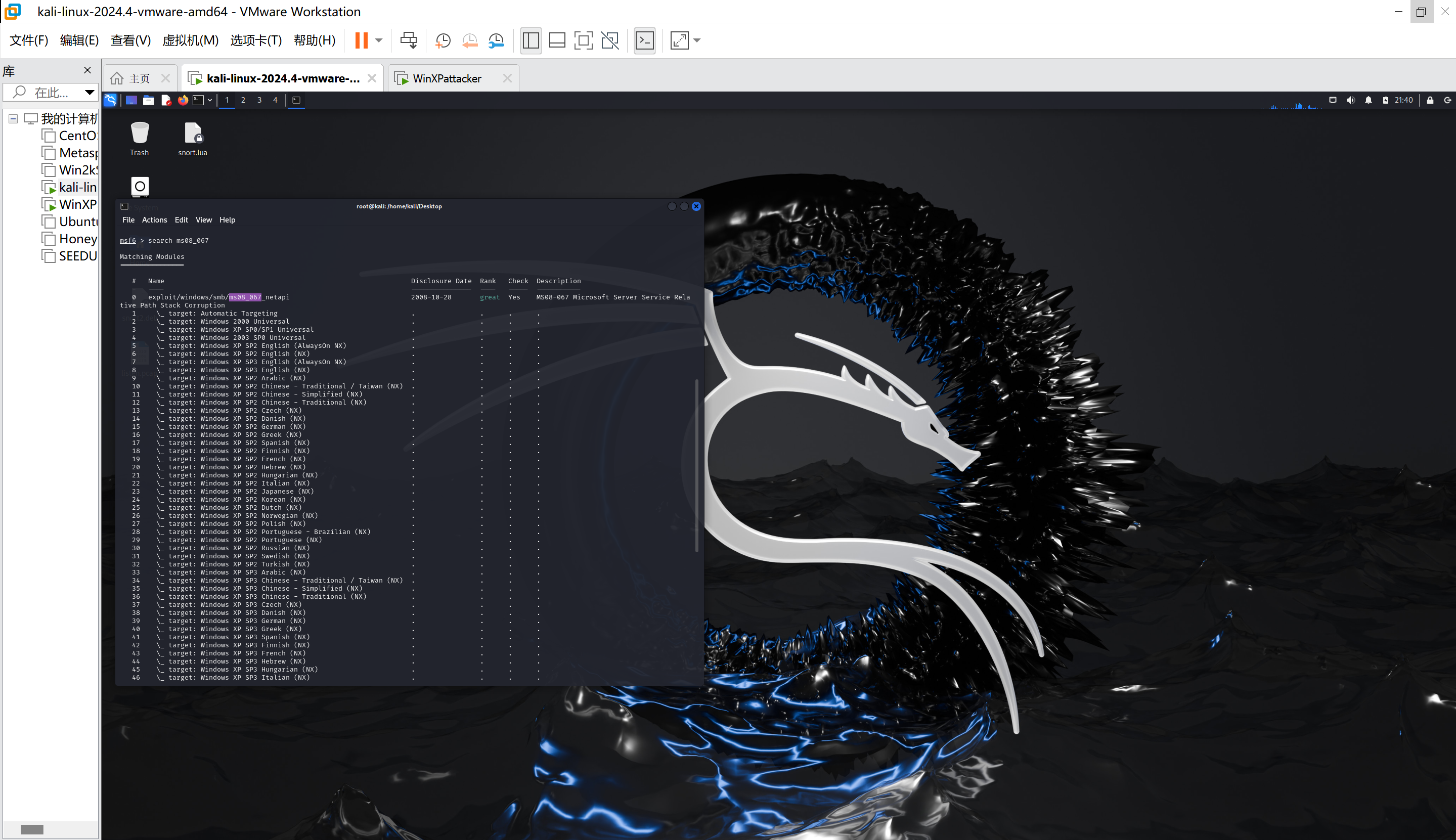Toggle the library sidebar view button

530,40
